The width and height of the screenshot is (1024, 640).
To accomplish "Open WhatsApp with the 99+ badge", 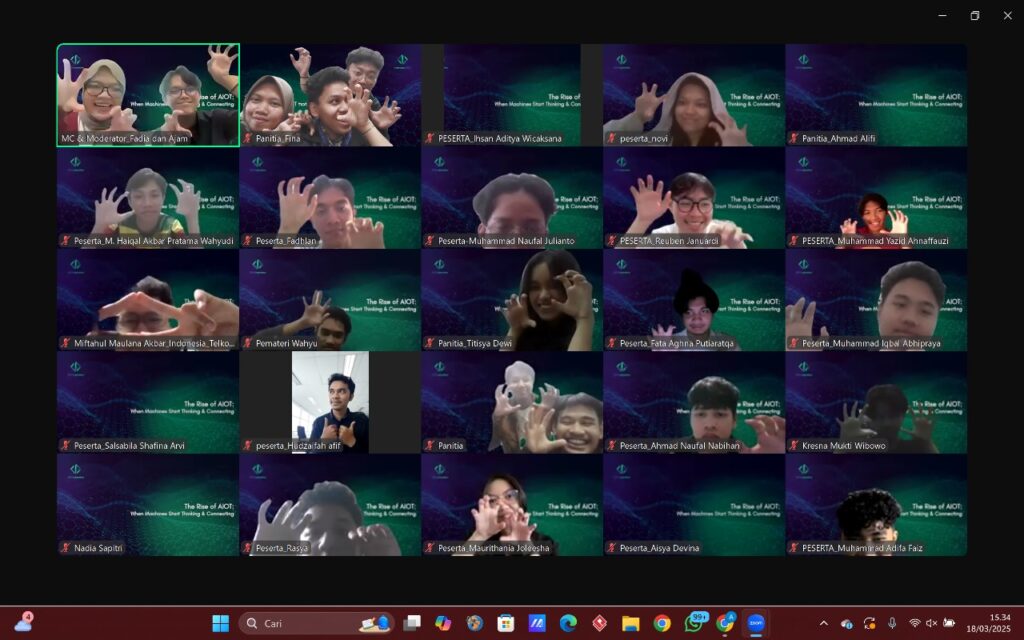I will coord(694,623).
